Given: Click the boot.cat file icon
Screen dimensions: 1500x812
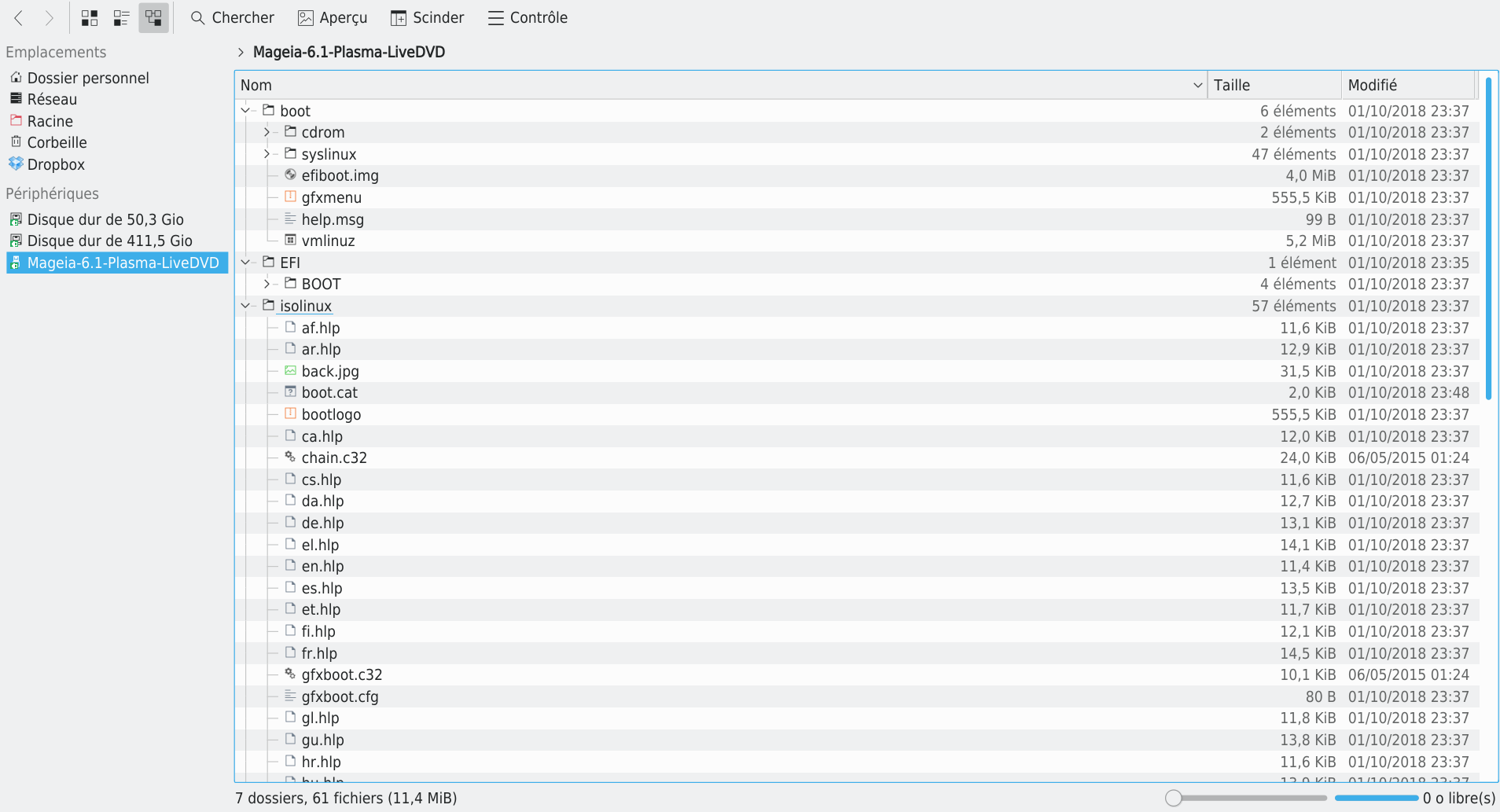Looking at the screenshot, I should point(290,391).
